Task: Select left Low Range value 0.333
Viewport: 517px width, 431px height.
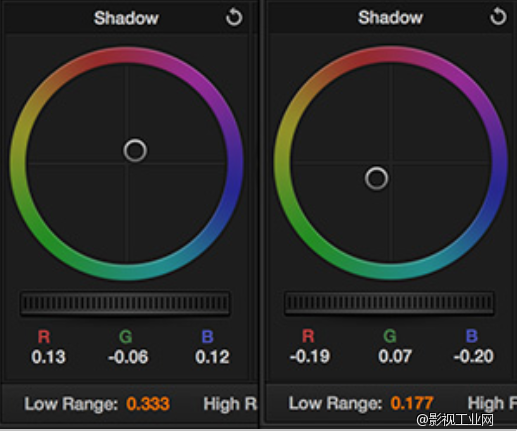Action: 148,404
